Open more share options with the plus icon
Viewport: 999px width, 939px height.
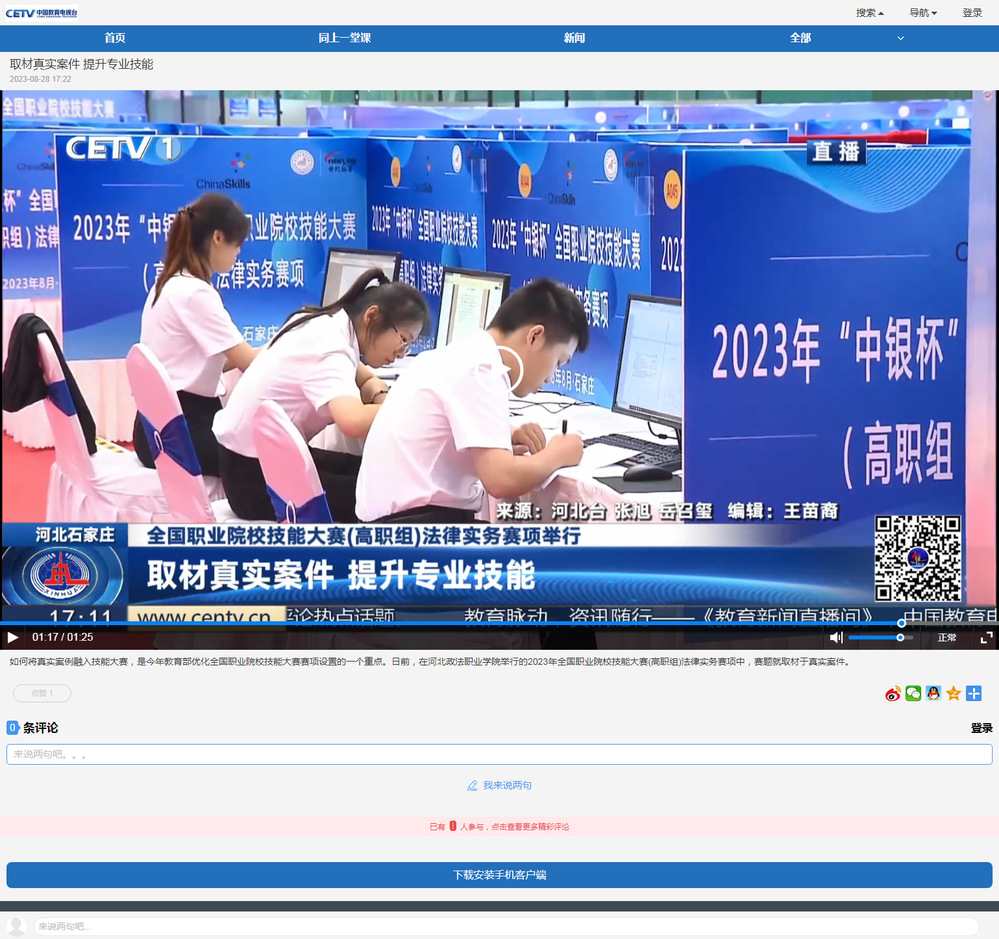[973, 694]
